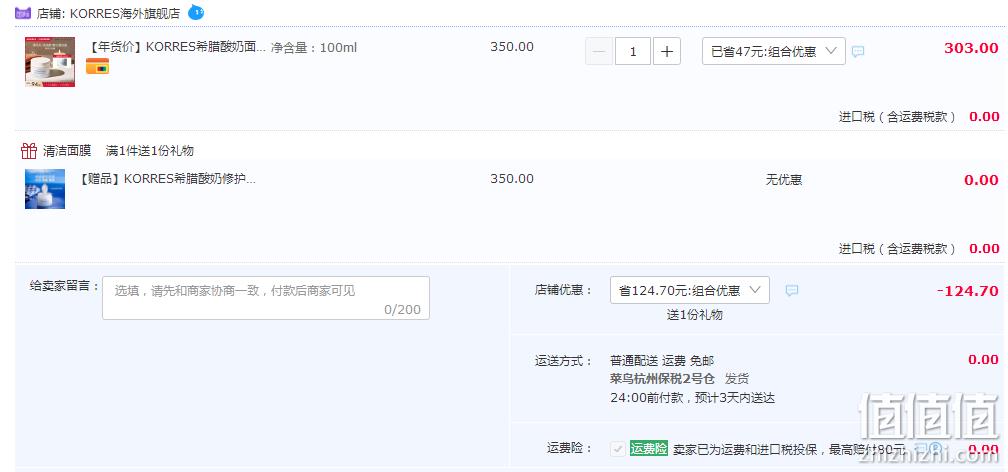Increase quantity with the plus button

click(x=667, y=51)
